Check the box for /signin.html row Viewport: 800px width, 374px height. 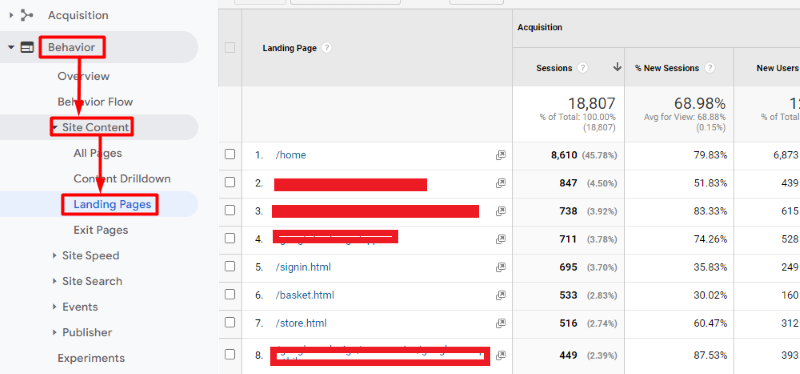coord(230,266)
